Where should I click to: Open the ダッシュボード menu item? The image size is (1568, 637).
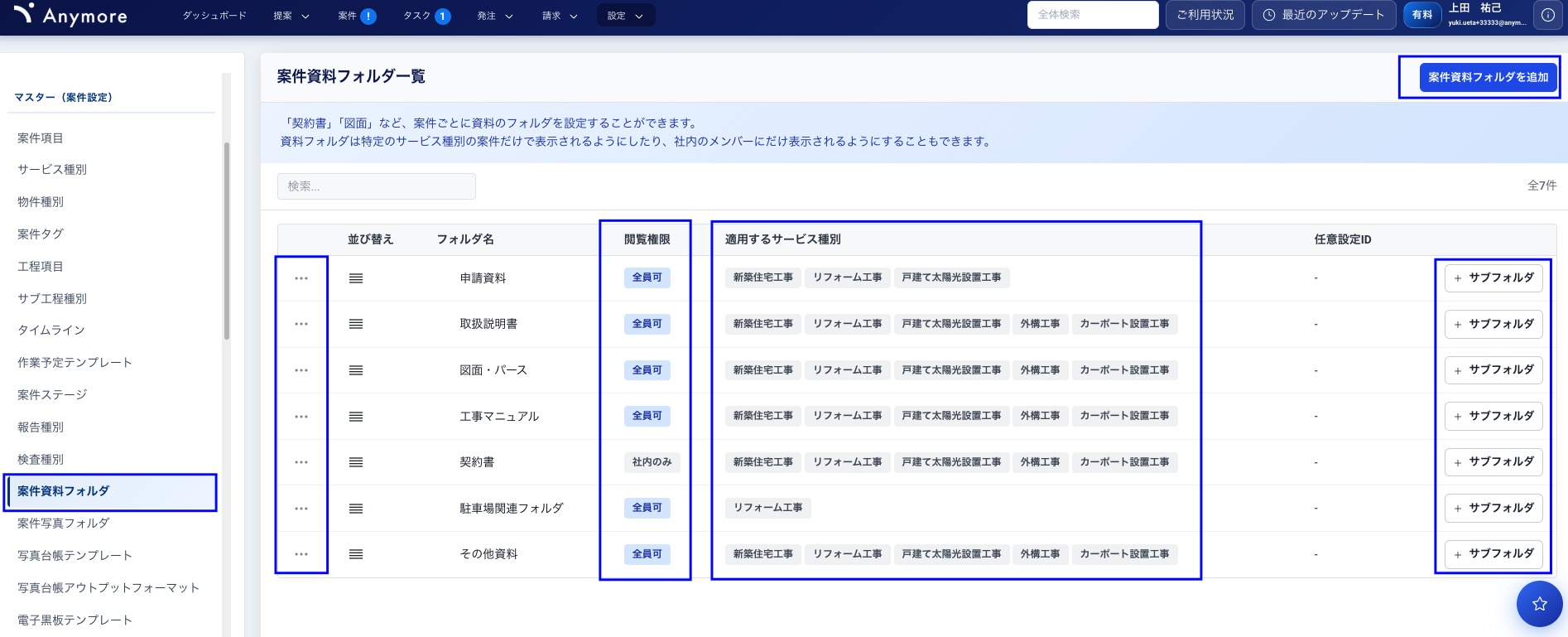(214, 16)
